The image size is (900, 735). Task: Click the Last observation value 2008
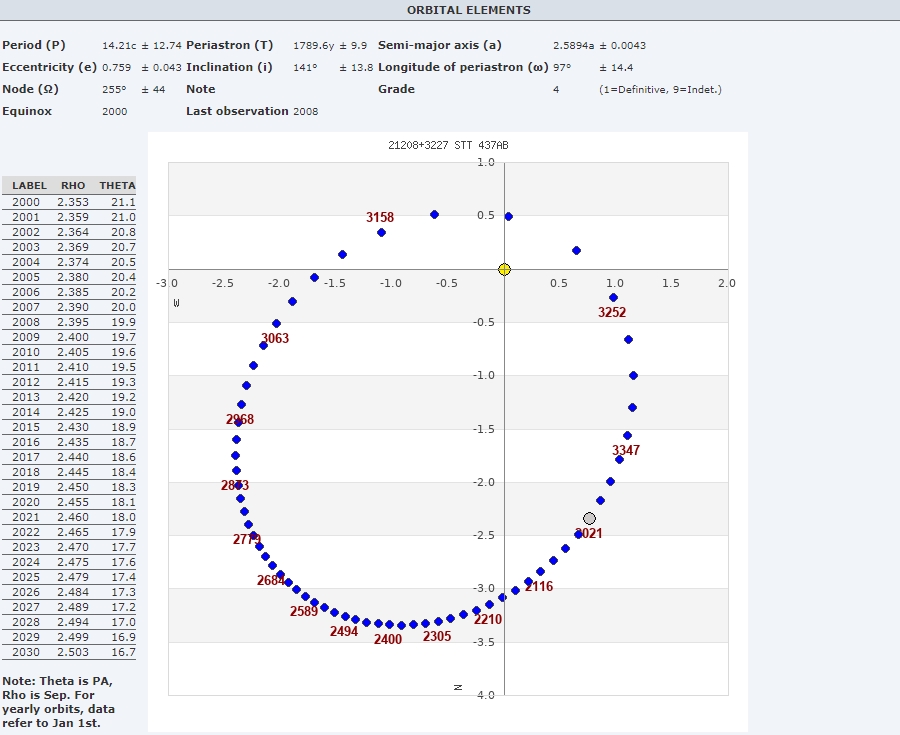(x=305, y=111)
